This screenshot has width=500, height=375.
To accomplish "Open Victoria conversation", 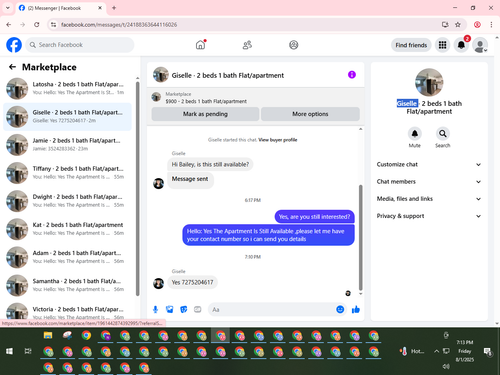I will tap(68, 311).
